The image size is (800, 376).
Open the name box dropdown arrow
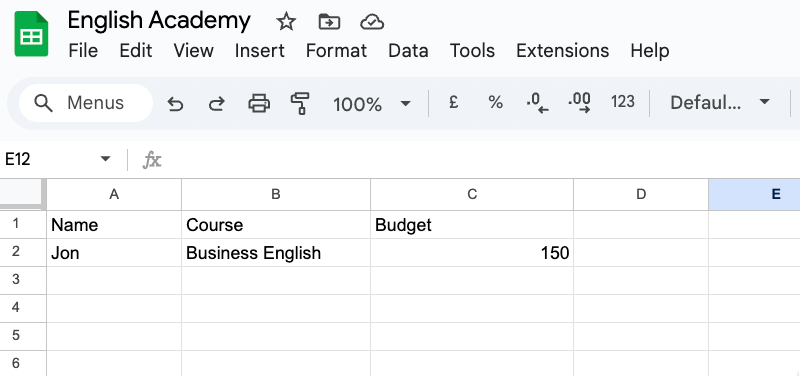click(x=105, y=159)
